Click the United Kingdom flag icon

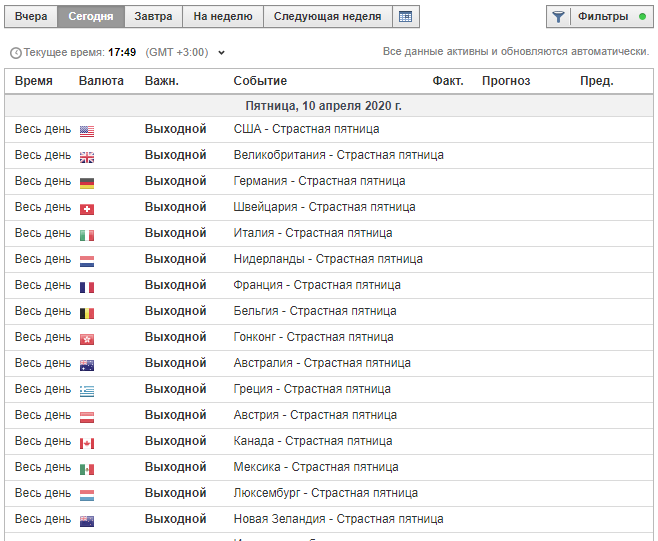[87, 157]
